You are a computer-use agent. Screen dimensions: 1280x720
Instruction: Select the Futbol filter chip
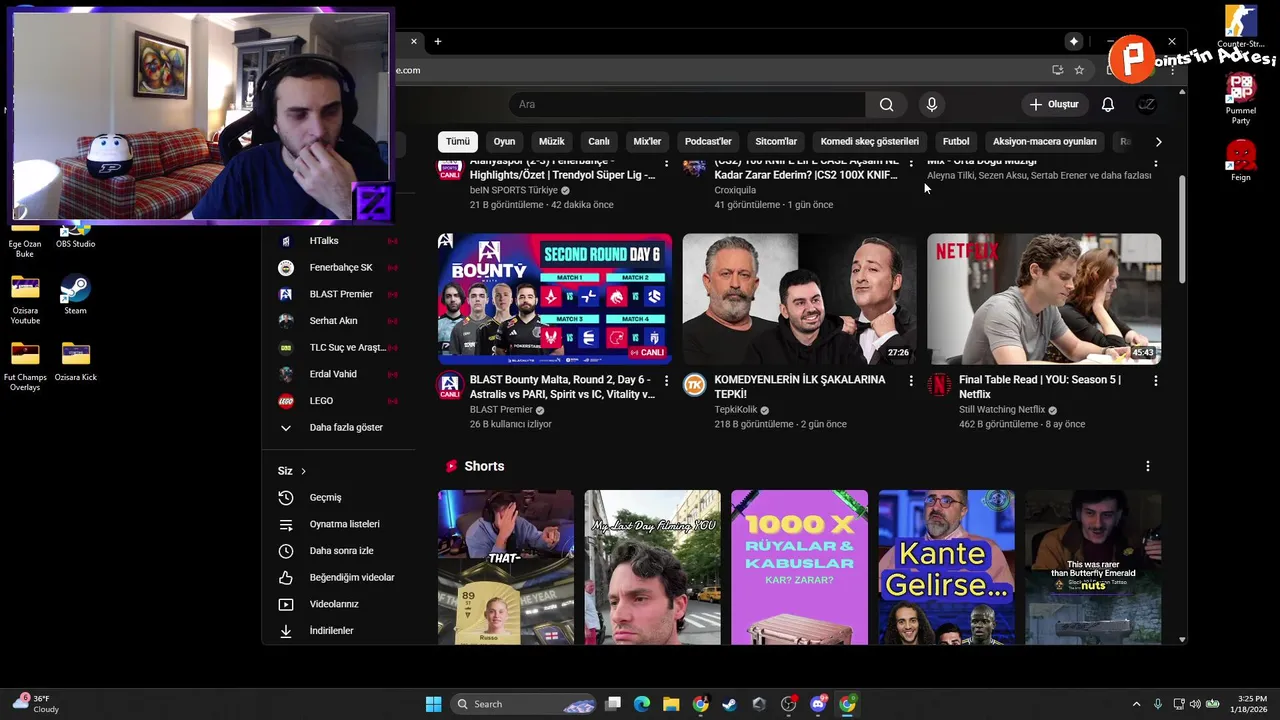956,142
